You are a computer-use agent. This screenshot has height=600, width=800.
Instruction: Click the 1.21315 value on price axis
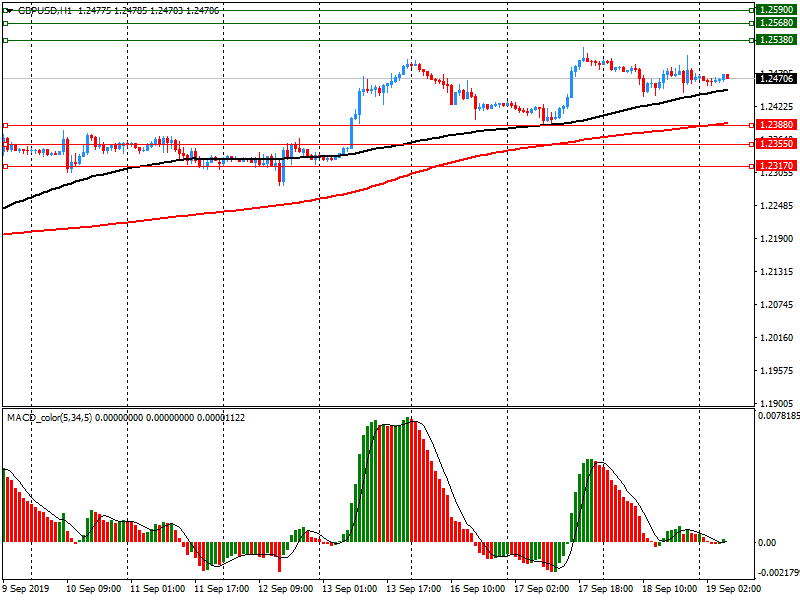pyautogui.click(x=777, y=272)
